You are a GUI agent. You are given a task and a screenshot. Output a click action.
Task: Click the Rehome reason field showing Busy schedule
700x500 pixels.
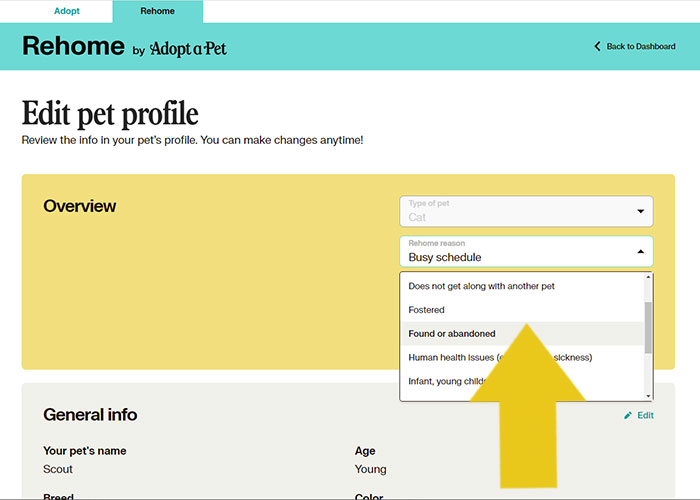click(515, 251)
